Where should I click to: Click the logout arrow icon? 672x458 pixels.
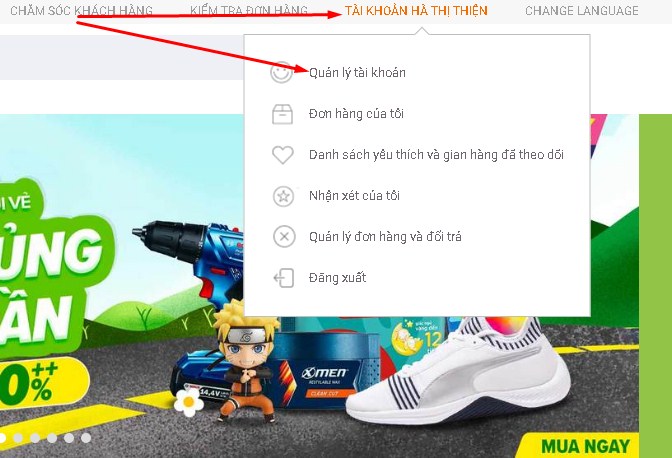coord(284,278)
